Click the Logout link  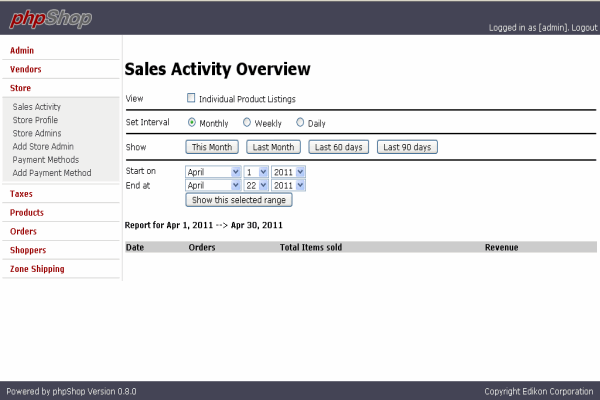584,28
